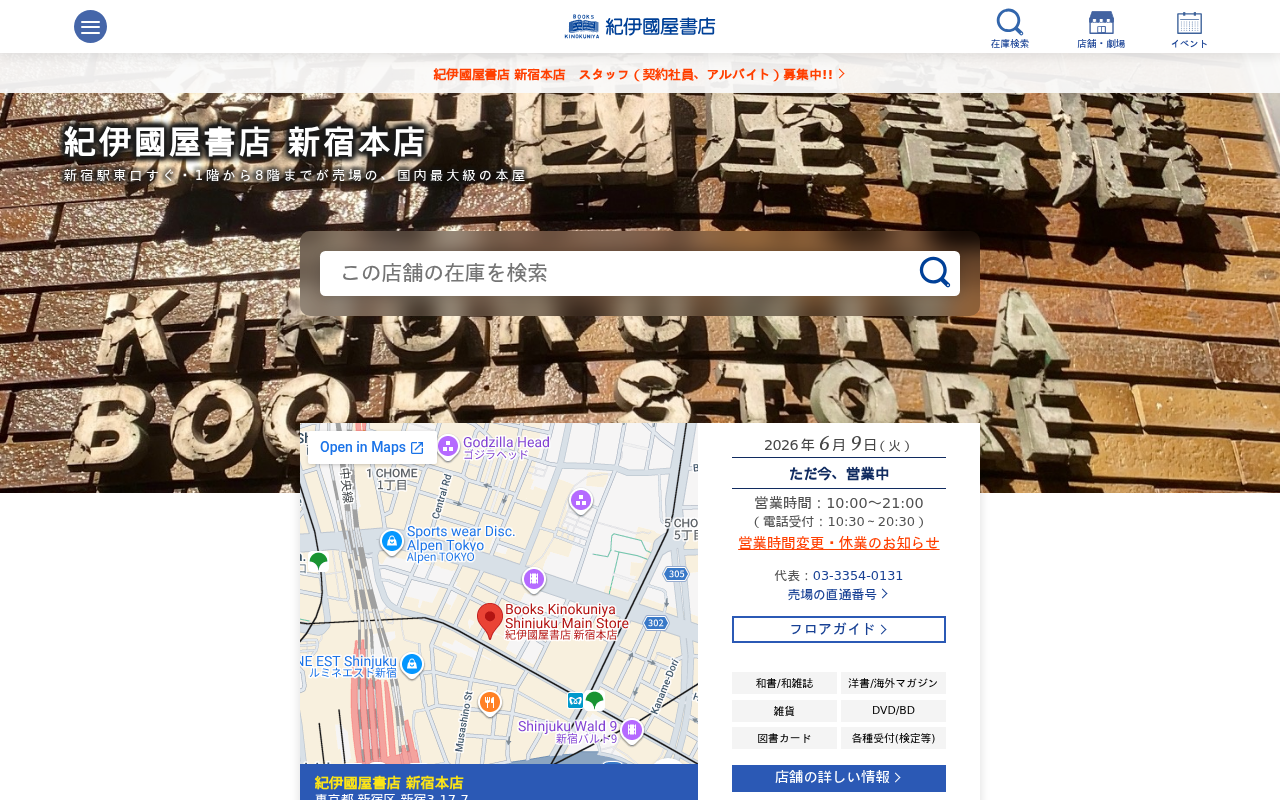The height and width of the screenshot is (800, 1280).
Task: Open 店舗・劇場 stores icon
Action: tap(1101, 29)
